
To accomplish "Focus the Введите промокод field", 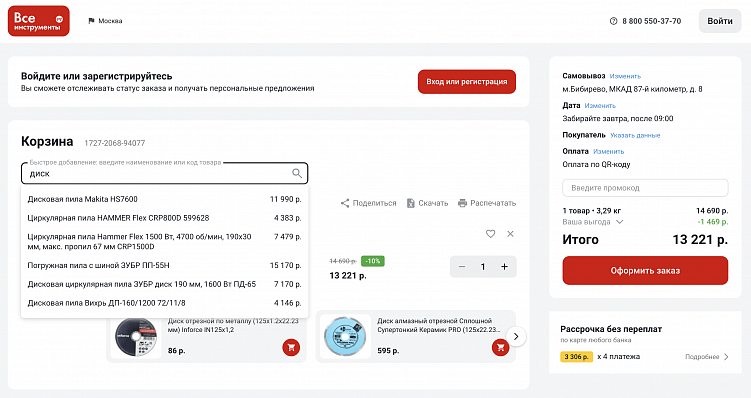I will pyautogui.click(x=645, y=188).
